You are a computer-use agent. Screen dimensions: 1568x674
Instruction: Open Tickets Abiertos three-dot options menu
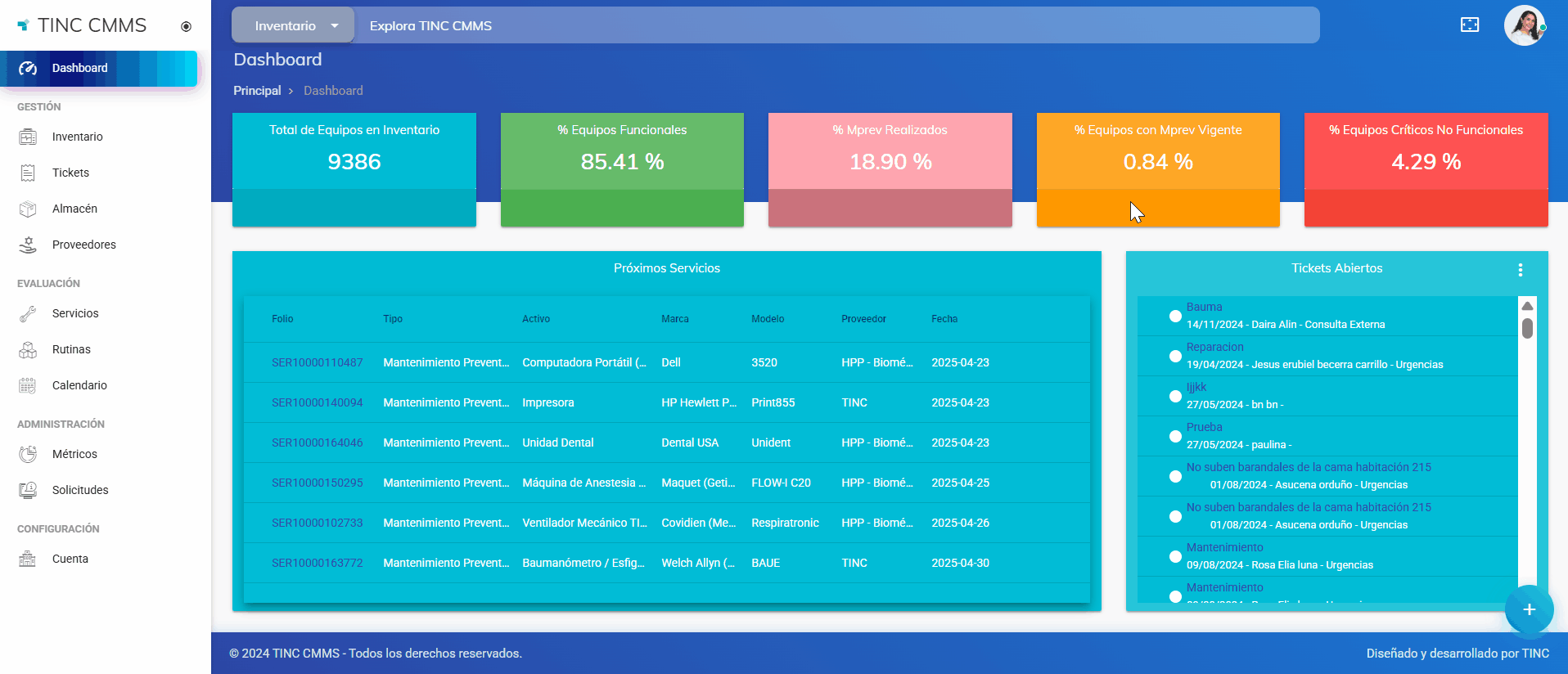(1520, 269)
